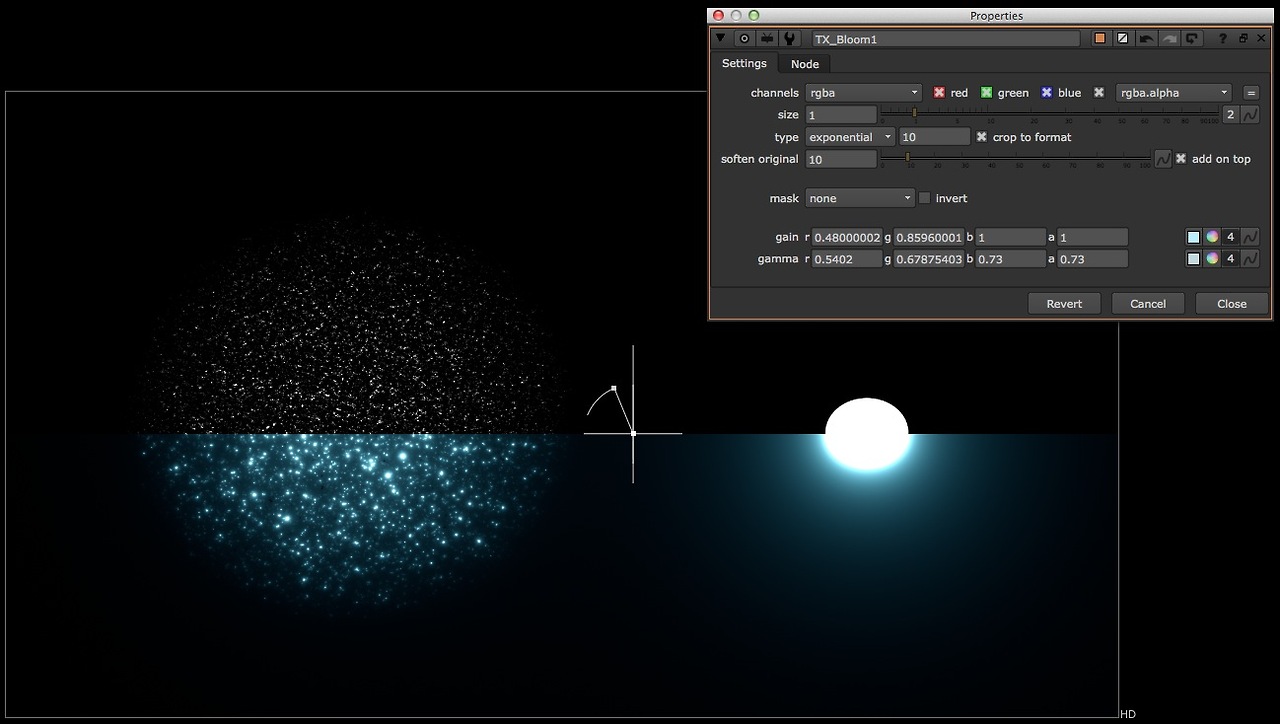Click the undo arrow in Properties header

(1146, 39)
